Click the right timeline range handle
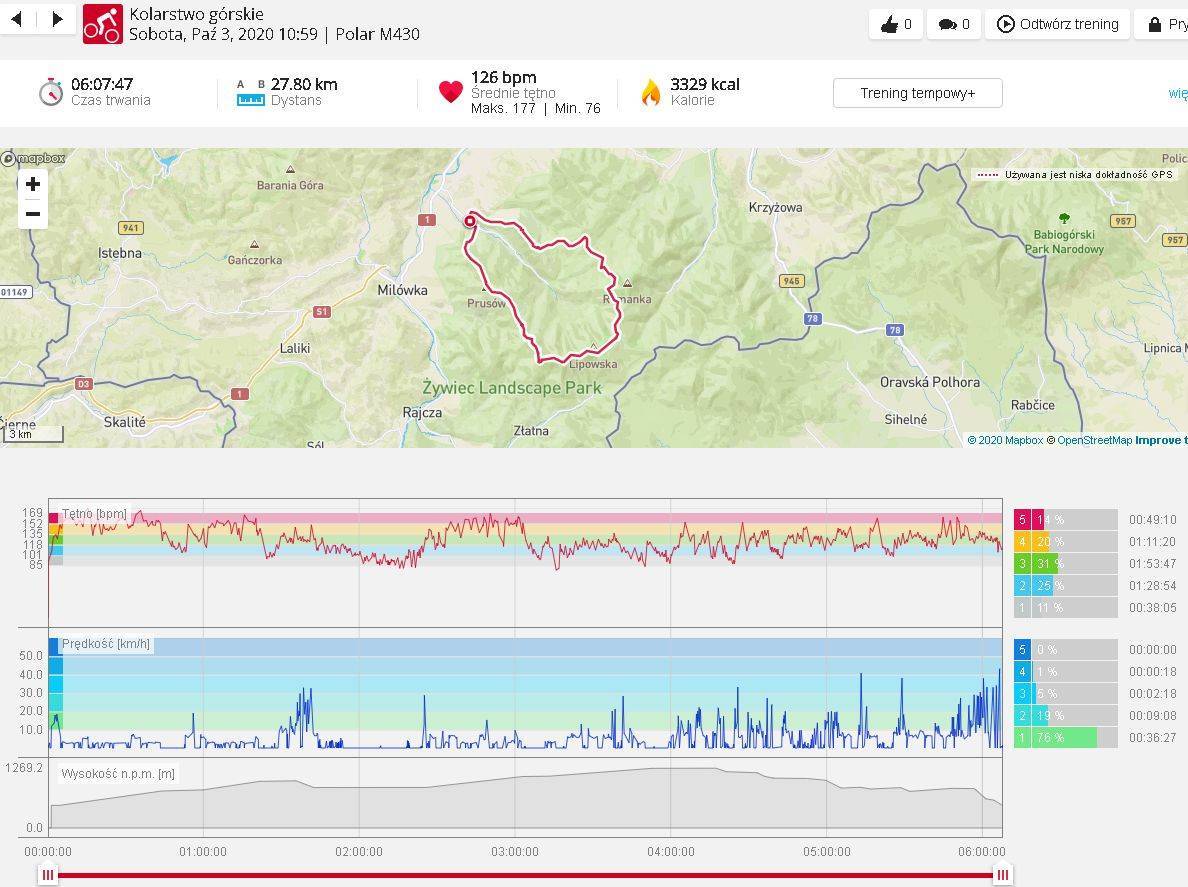Image resolution: width=1188 pixels, height=887 pixels. (x=1002, y=875)
